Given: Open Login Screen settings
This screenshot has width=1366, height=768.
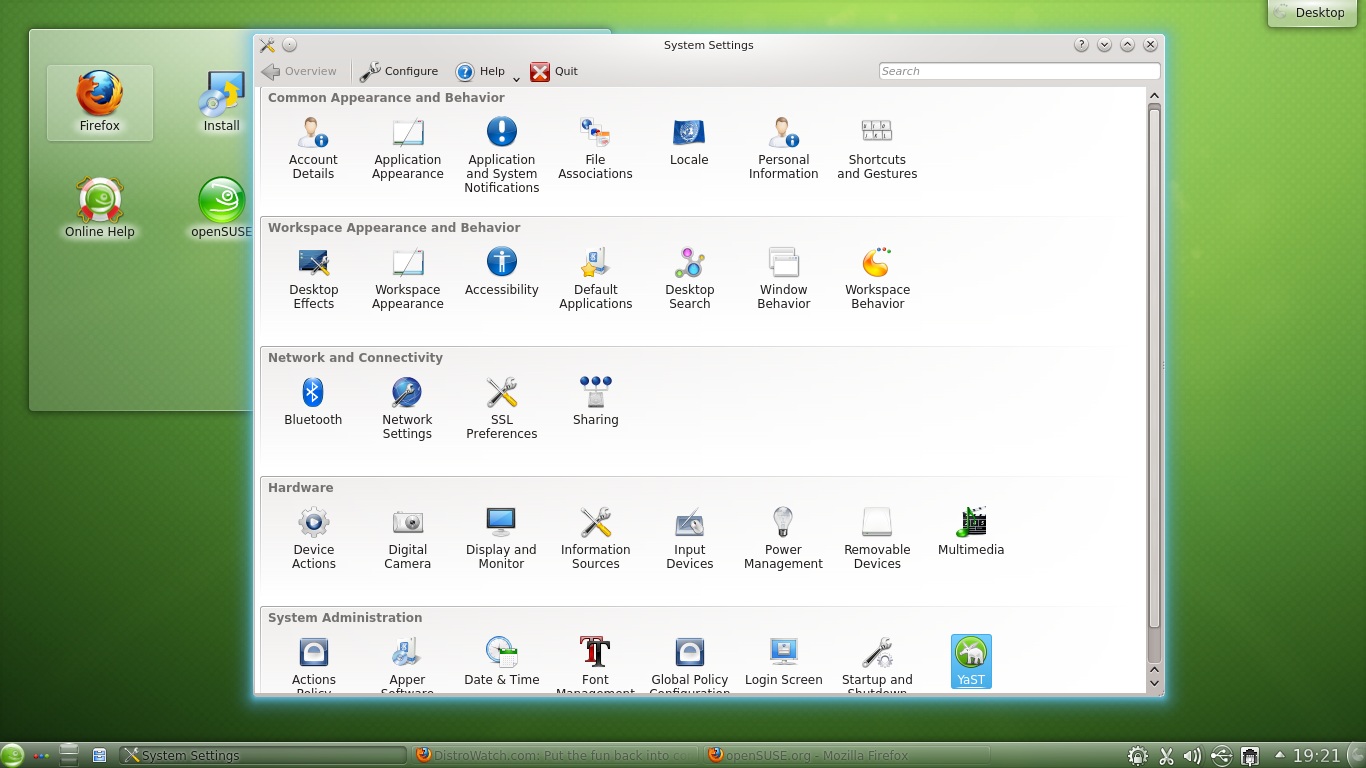Looking at the screenshot, I should click(x=783, y=661).
